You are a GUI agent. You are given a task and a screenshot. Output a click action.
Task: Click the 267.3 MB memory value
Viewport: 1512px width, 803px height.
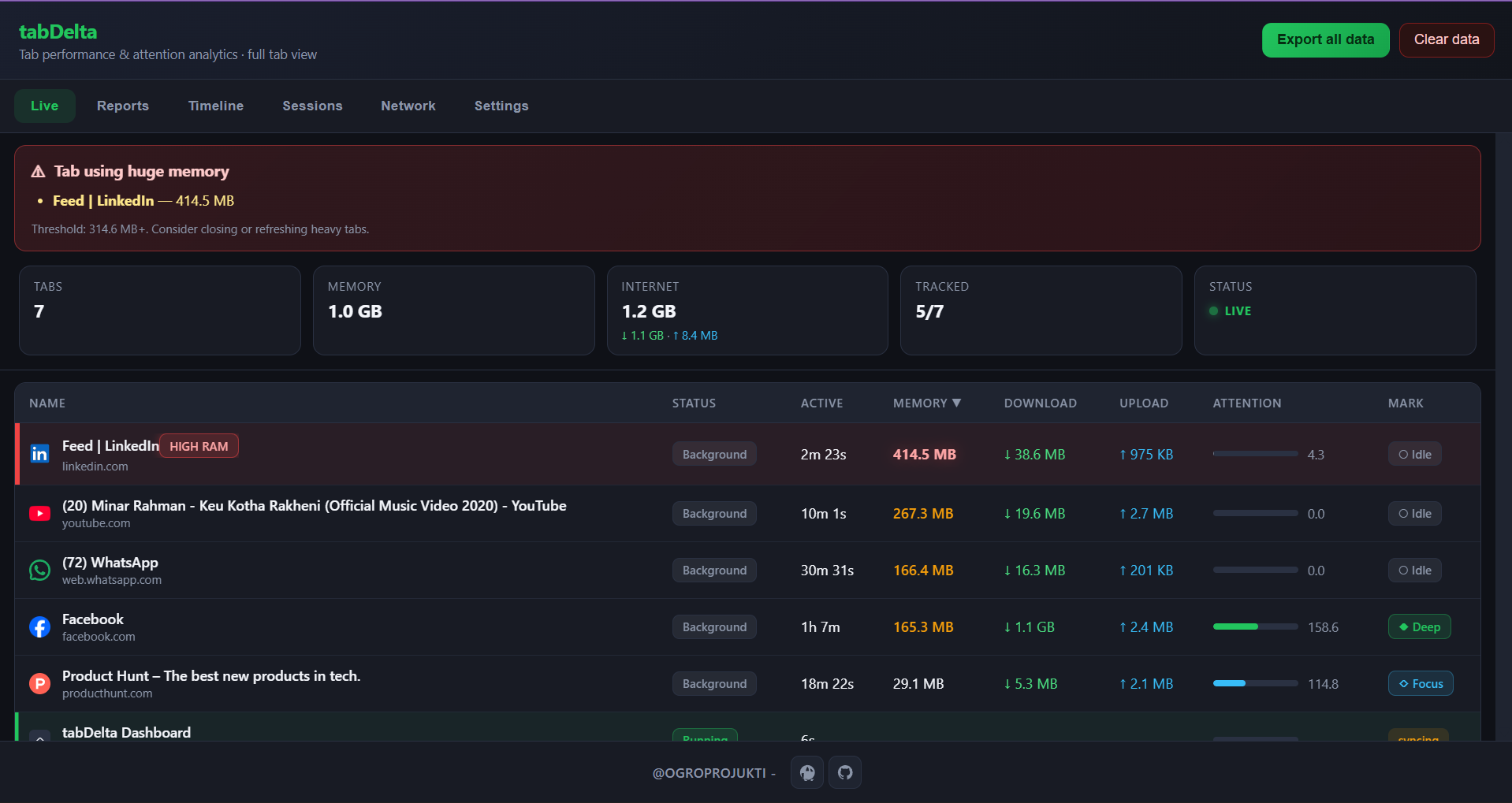pos(923,514)
